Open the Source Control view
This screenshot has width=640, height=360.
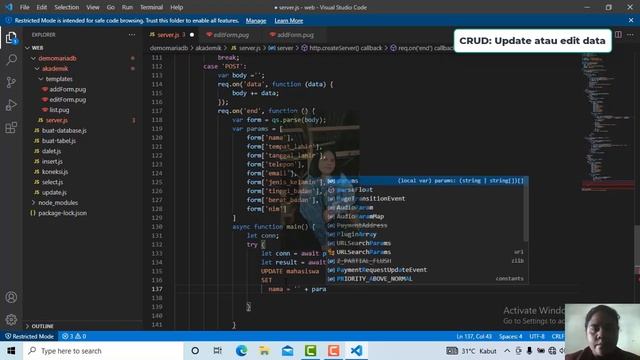11,82
